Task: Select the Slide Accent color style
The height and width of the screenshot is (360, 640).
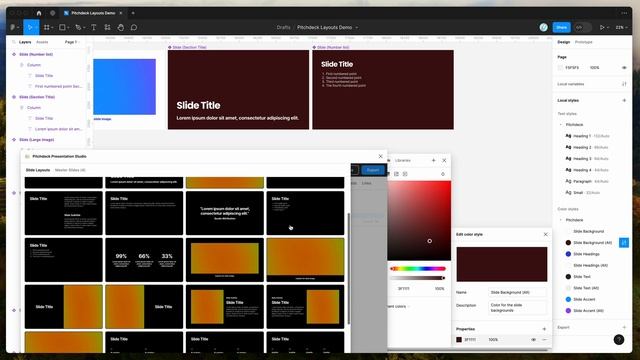Action: pyautogui.click(x=584, y=300)
